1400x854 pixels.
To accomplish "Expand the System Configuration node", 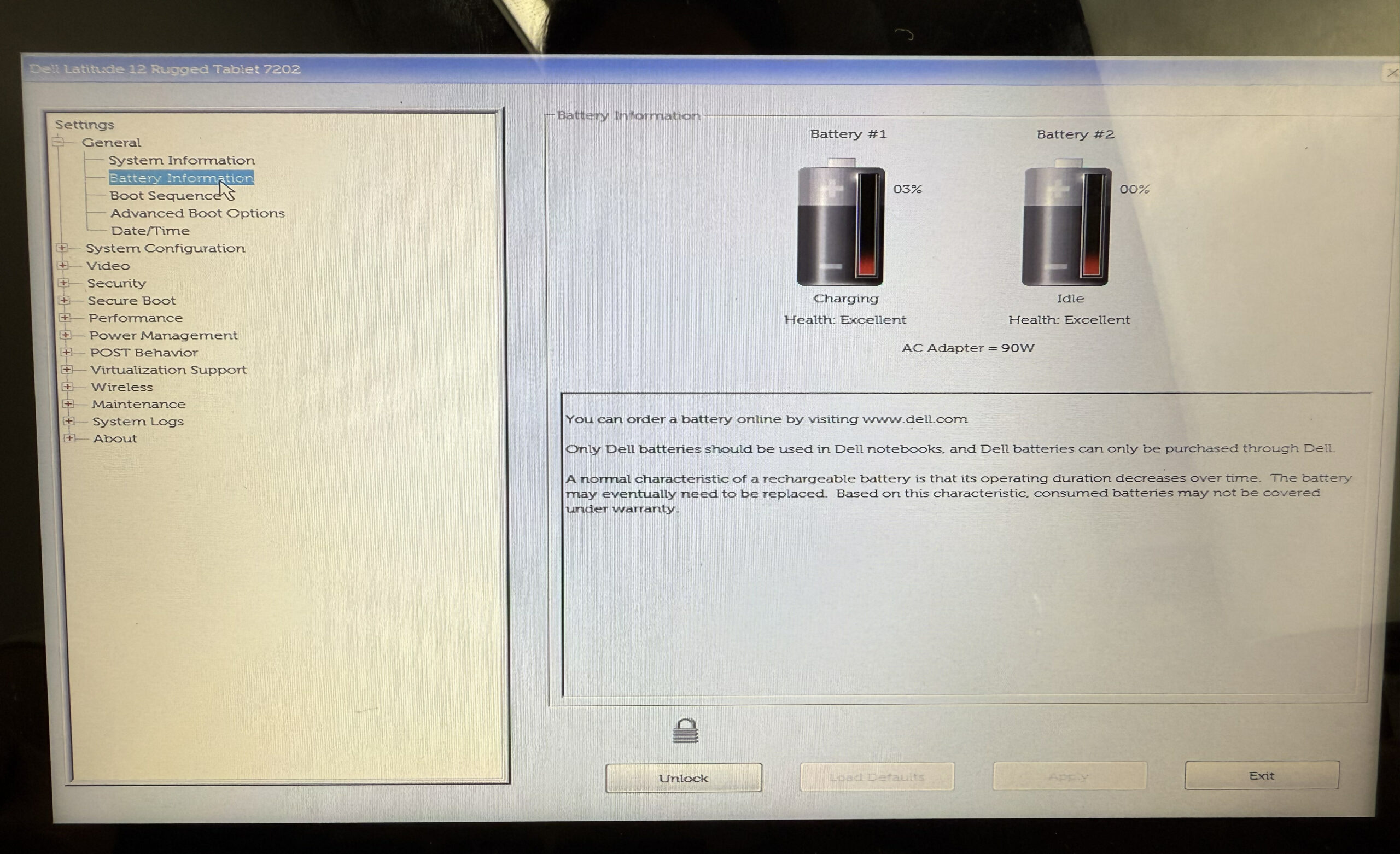I will click(62, 248).
